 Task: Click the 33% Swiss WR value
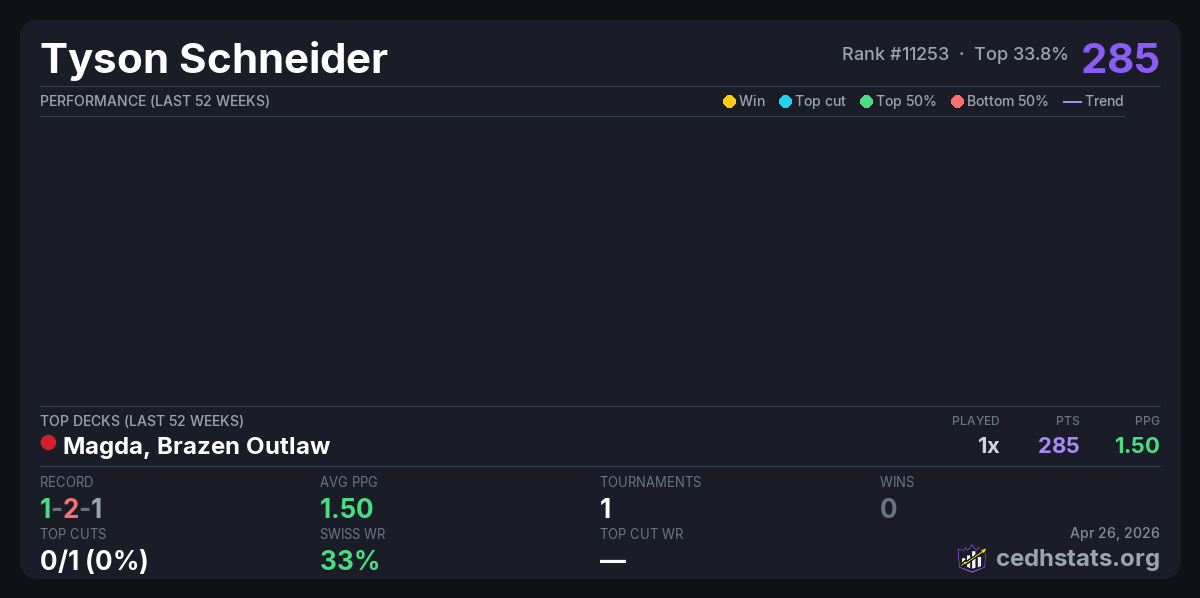point(349,561)
